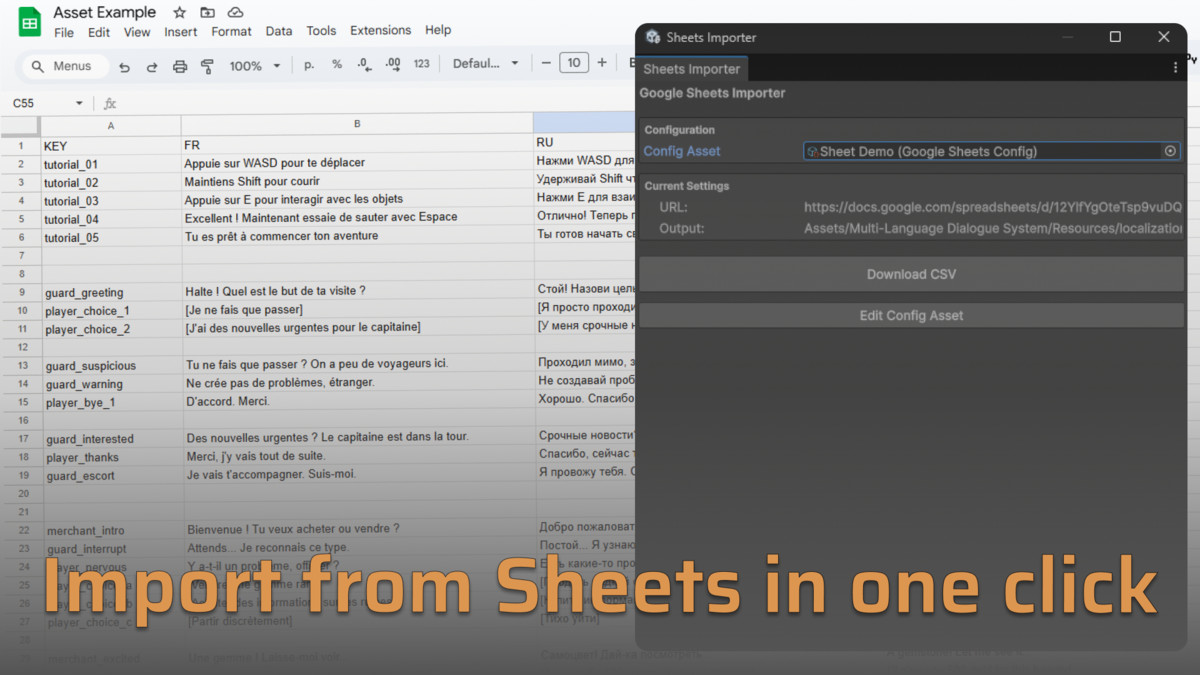
Task: Increase decimal places
Action: [x=393, y=64]
